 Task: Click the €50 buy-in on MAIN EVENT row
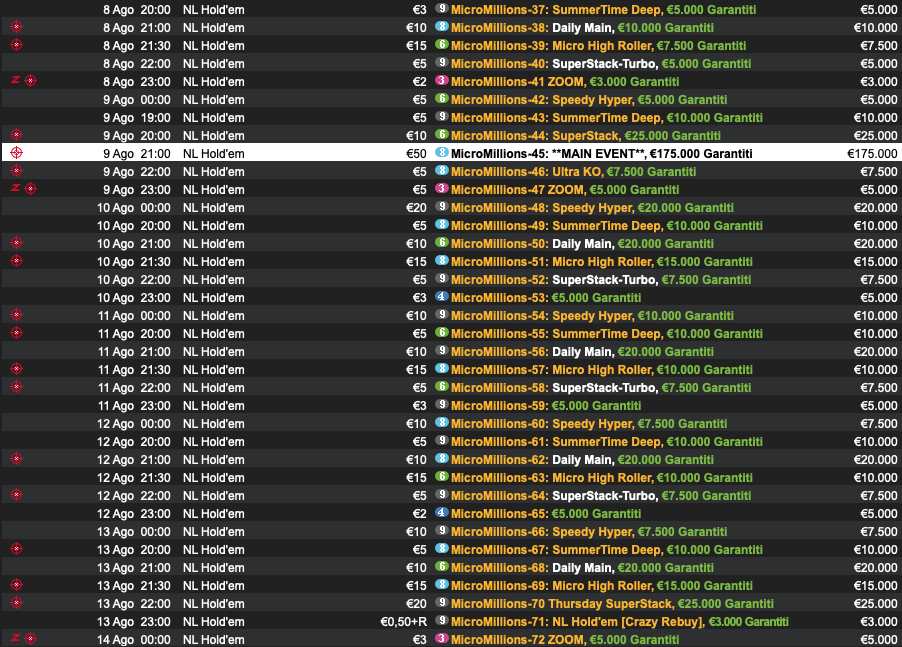coord(416,154)
